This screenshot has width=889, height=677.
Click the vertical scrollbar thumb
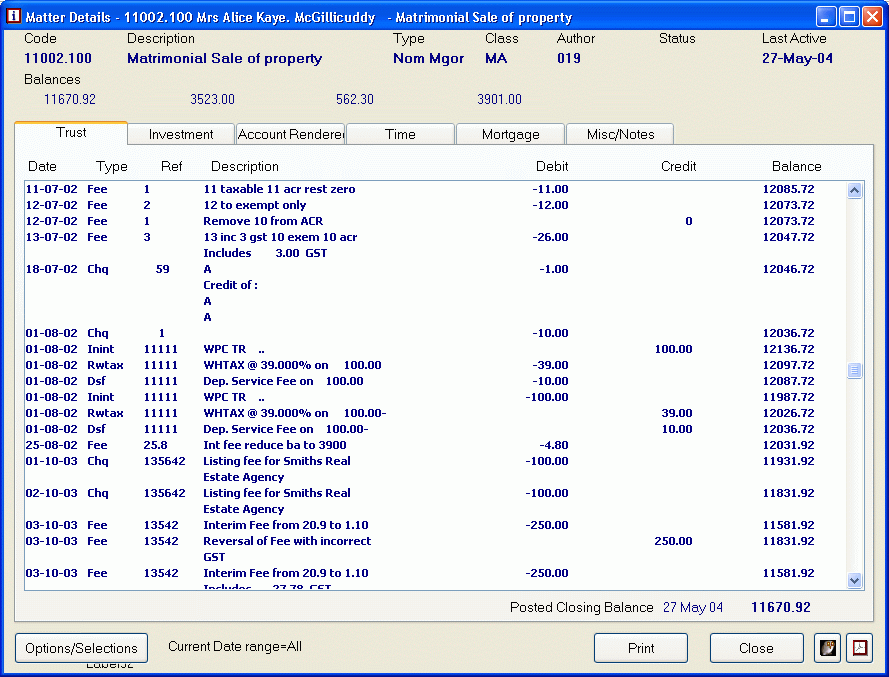854,371
